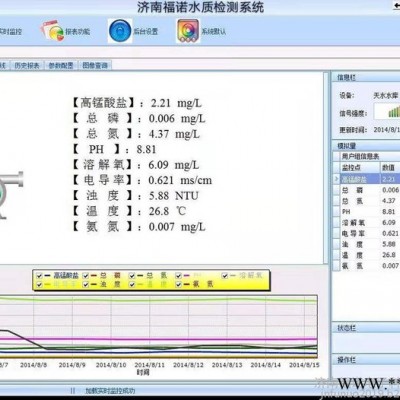Open the 系统默认 color wheel icon
Screen dimensions: 400x400
tap(188, 31)
